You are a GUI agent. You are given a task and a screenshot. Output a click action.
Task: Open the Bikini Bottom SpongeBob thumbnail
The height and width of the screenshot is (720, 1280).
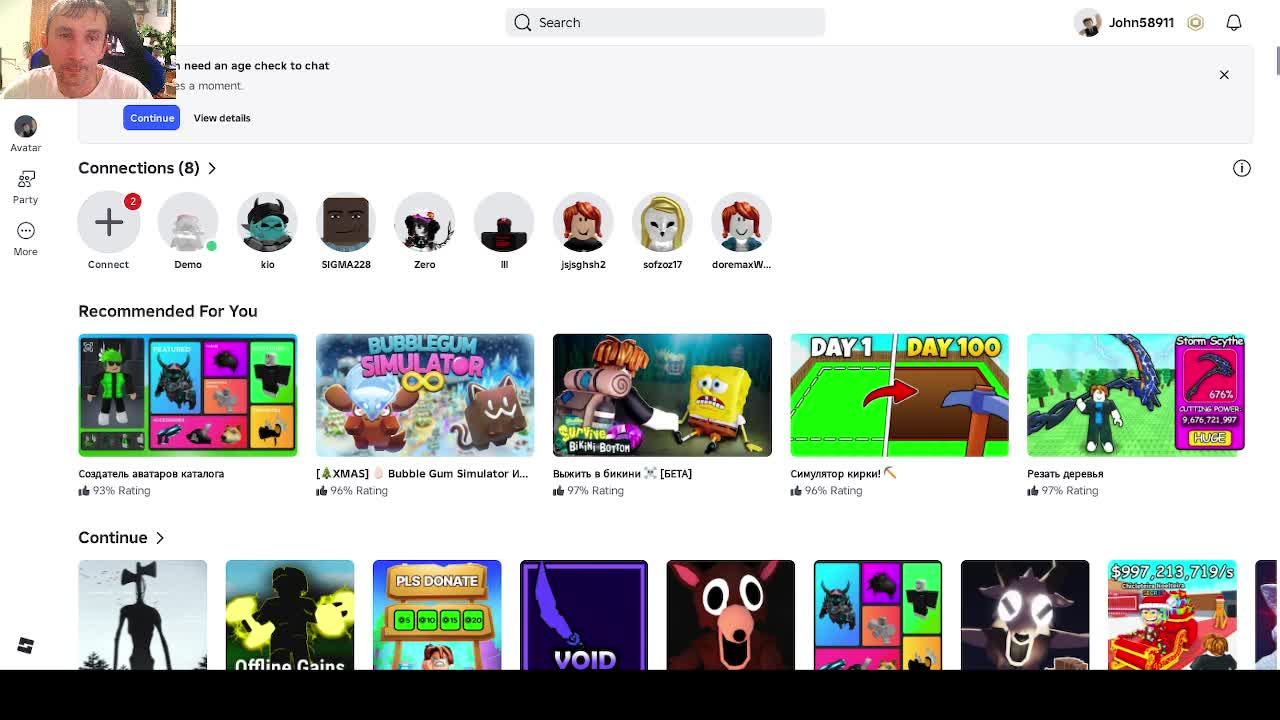(x=662, y=395)
